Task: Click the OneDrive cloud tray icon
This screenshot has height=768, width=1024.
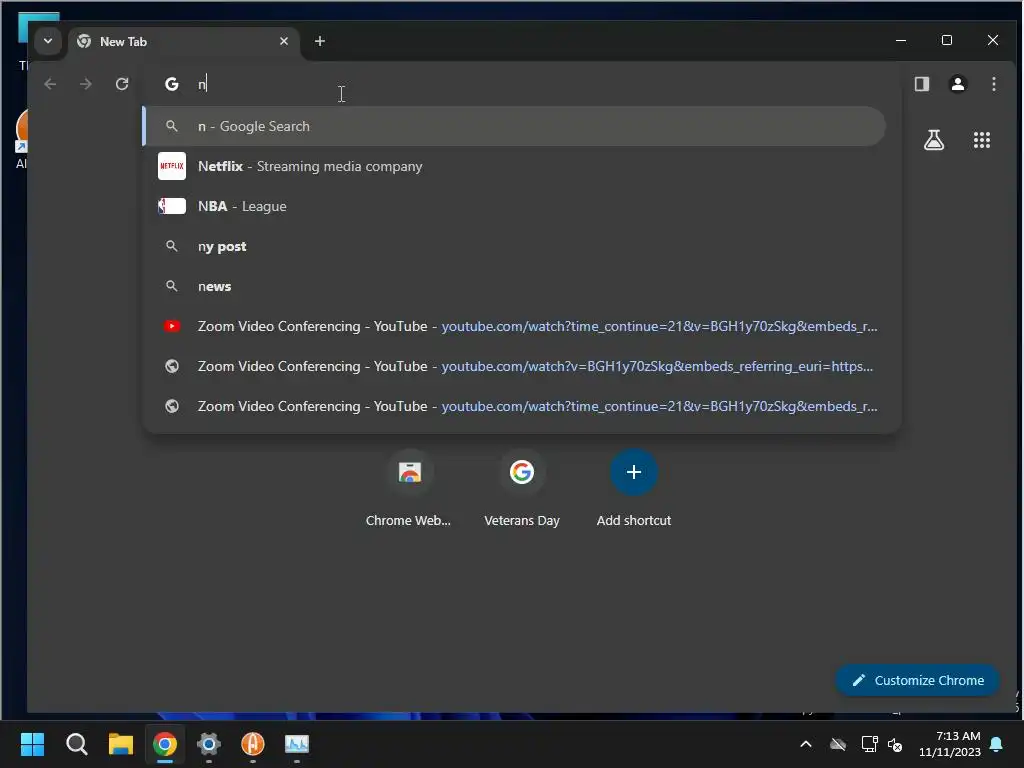Action: [838, 744]
